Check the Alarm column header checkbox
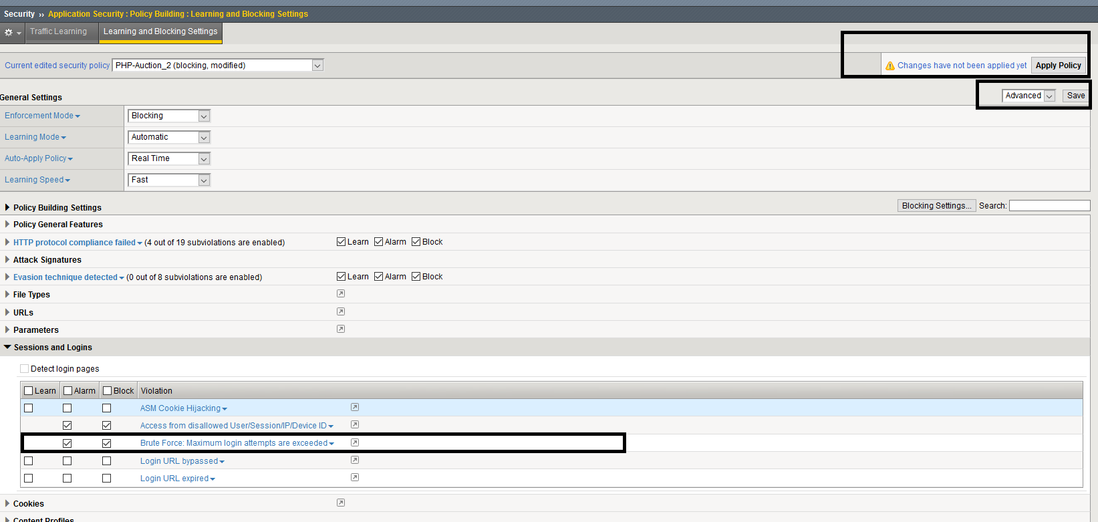Viewport: 1098px width, 522px height. point(67,390)
